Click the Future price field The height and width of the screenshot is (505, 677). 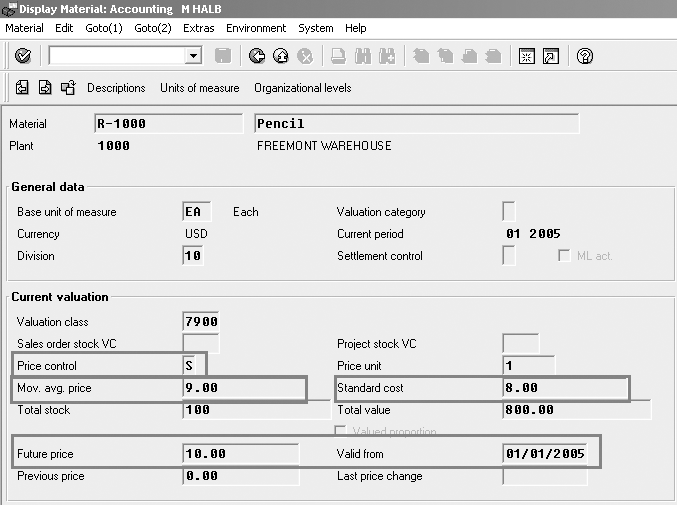(x=241, y=454)
